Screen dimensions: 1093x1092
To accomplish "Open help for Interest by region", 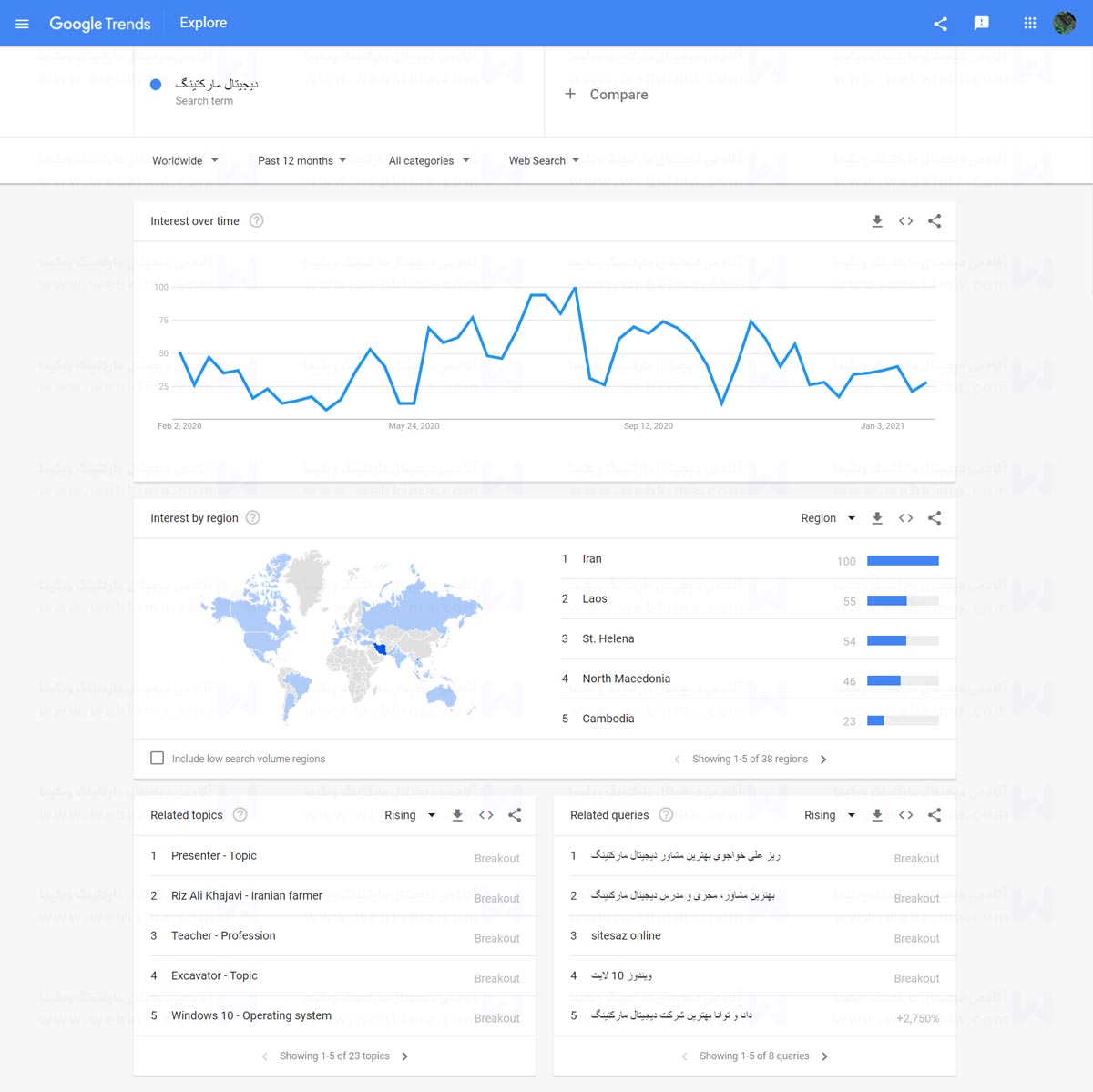I will pyautogui.click(x=253, y=517).
